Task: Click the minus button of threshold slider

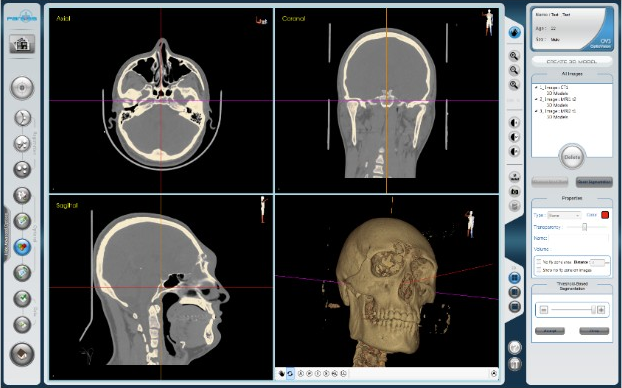Action: (x=543, y=310)
